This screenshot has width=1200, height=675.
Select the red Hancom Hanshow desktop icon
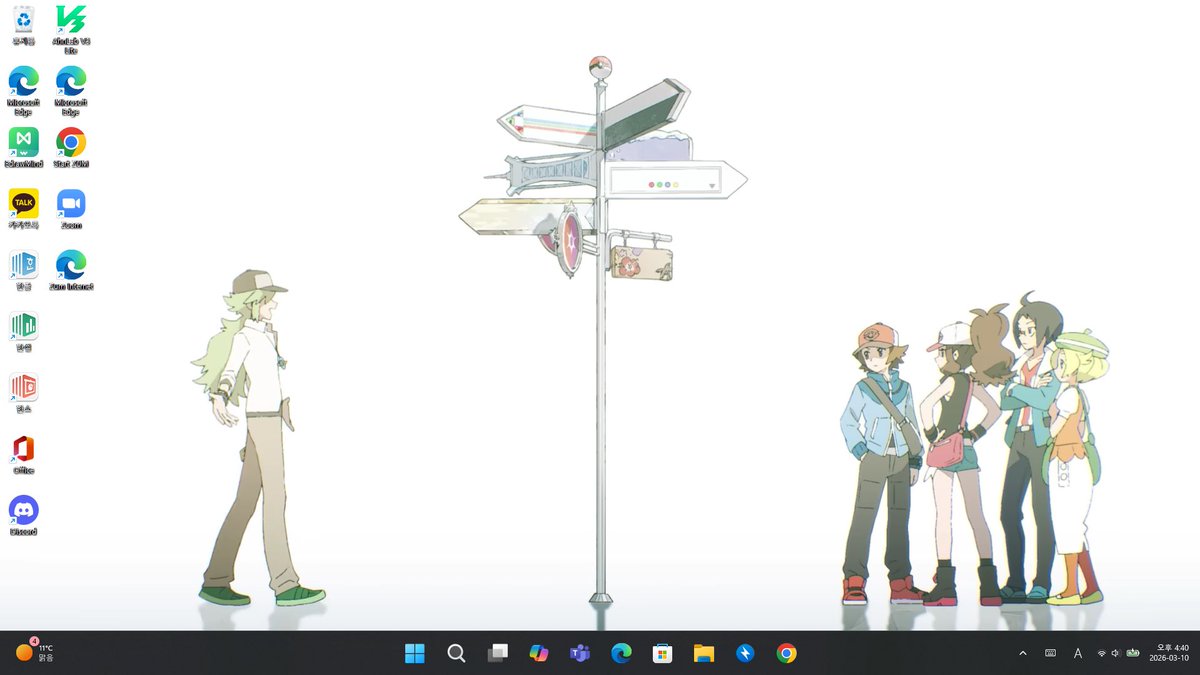[23, 393]
